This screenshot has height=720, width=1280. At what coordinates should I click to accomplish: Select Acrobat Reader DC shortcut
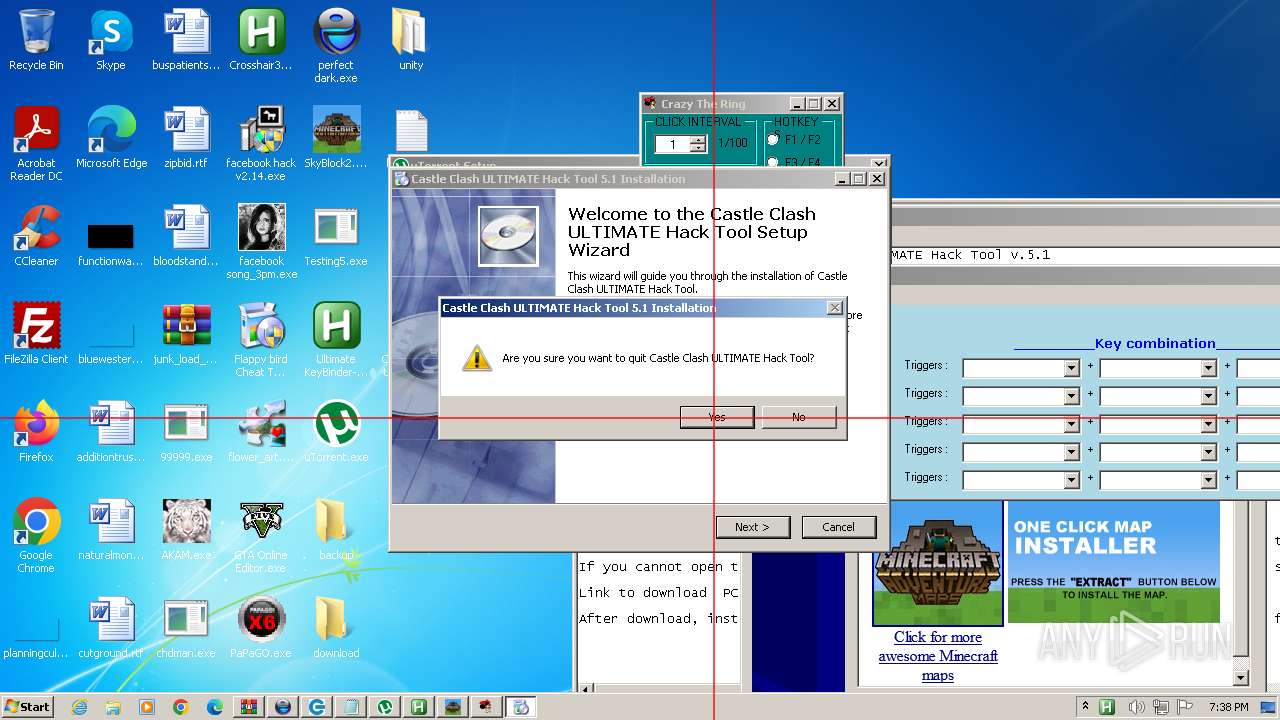(36, 144)
